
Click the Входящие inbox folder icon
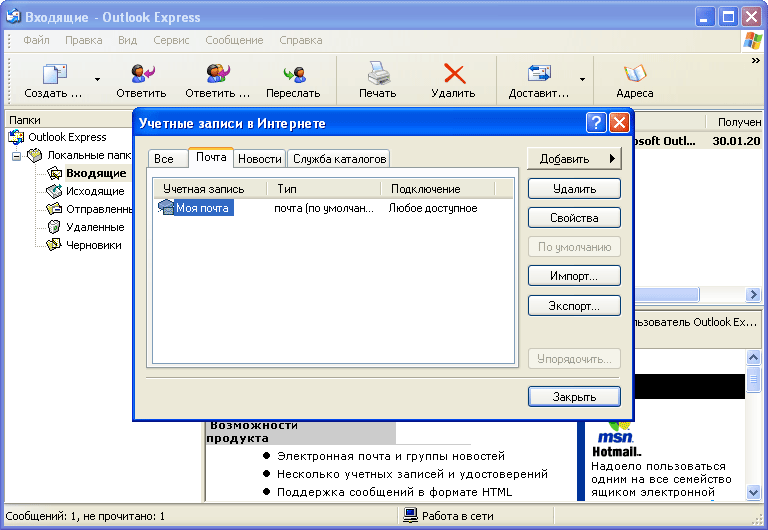tap(54, 173)
